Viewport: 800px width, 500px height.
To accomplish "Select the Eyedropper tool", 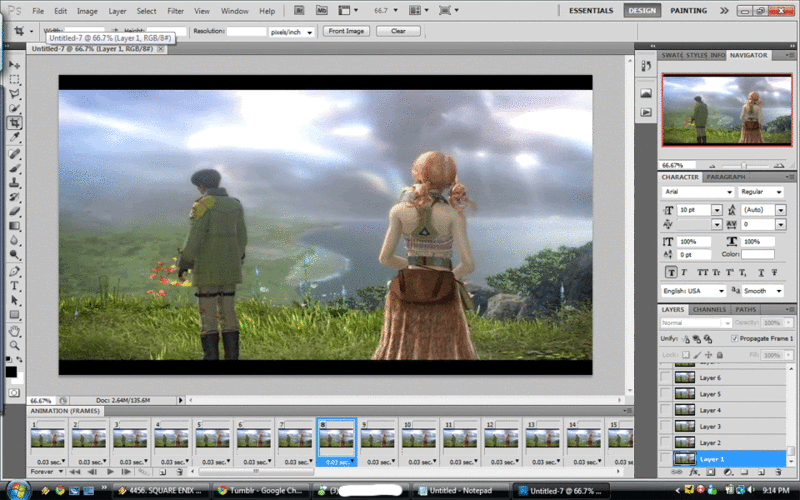I will [x=14, y=137].
